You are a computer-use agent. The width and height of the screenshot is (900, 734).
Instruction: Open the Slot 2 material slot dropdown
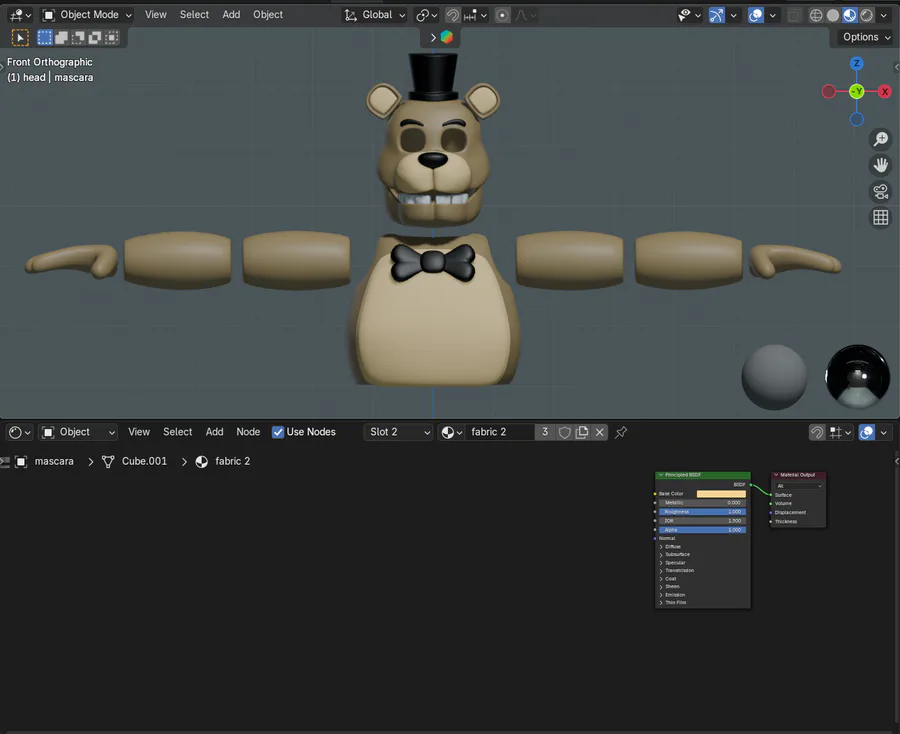pos(398,432)
